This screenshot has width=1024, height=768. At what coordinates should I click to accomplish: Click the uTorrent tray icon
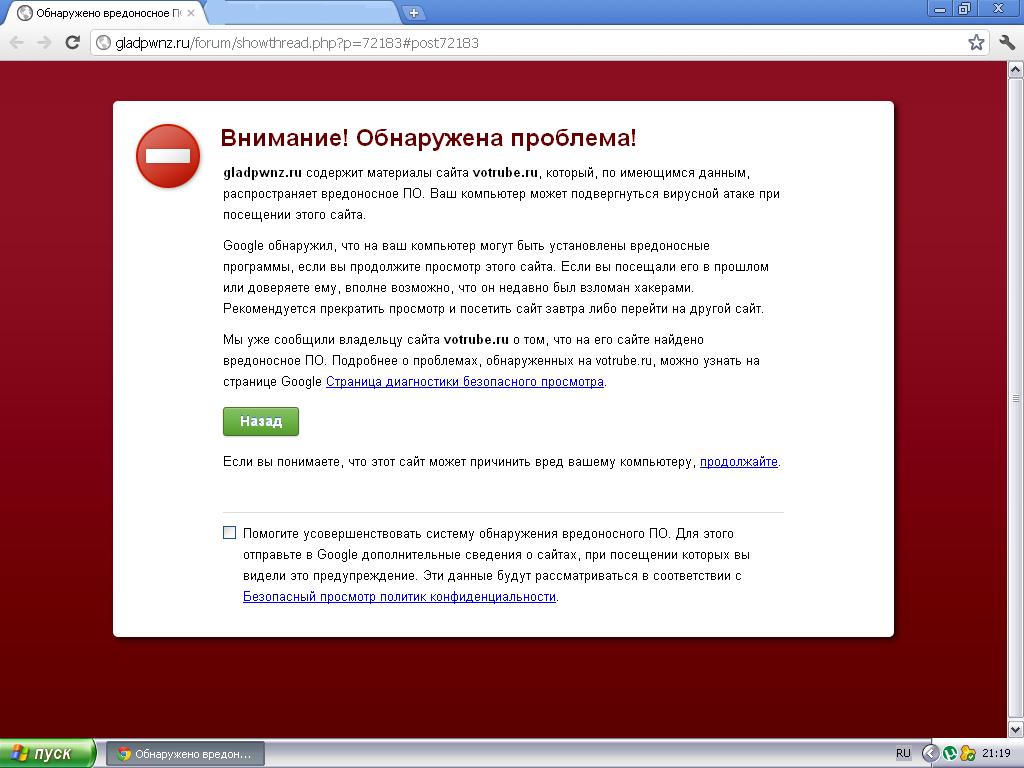click(949, 753)
